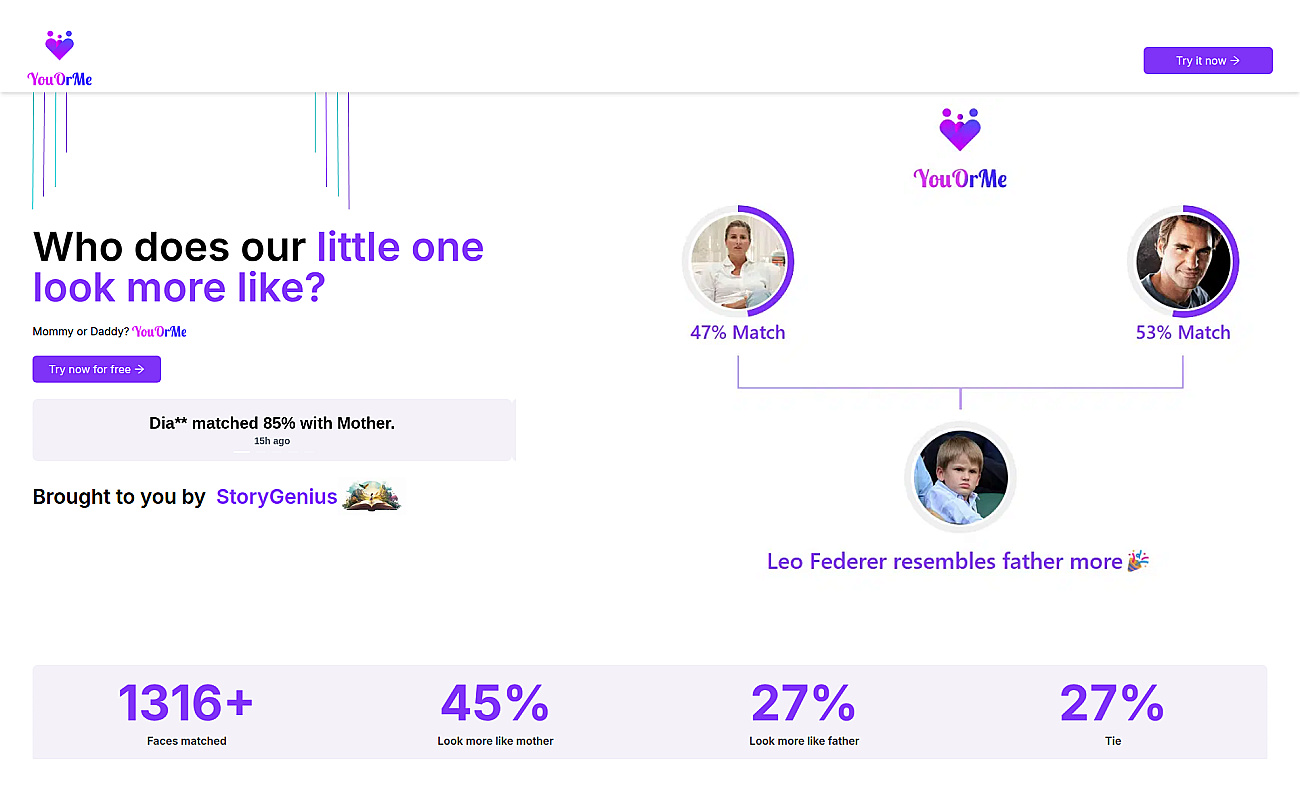Click the 47% Match label

tap(738, 333)
